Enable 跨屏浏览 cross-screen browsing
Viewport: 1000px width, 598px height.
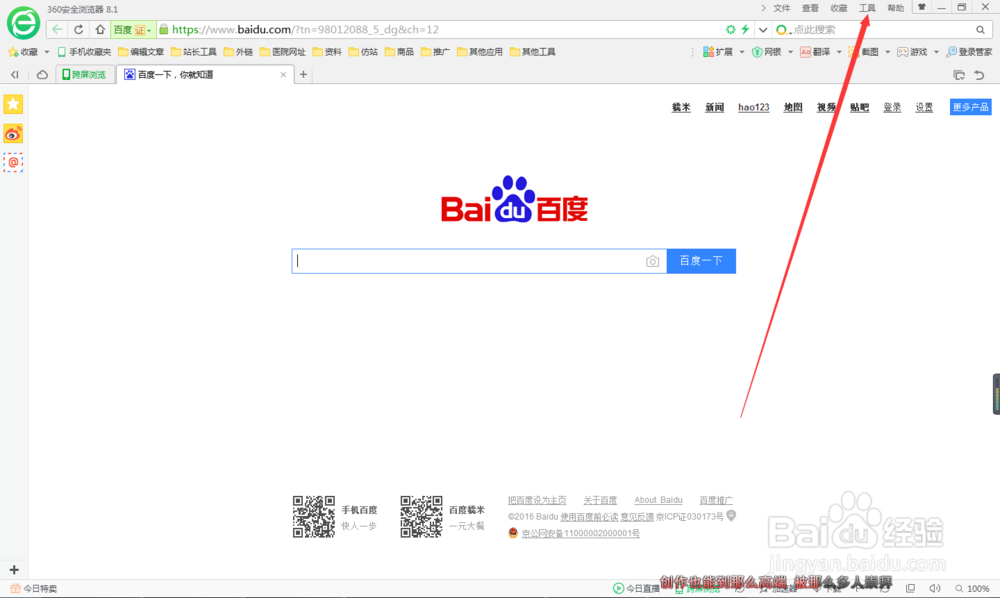click(85, 73)
